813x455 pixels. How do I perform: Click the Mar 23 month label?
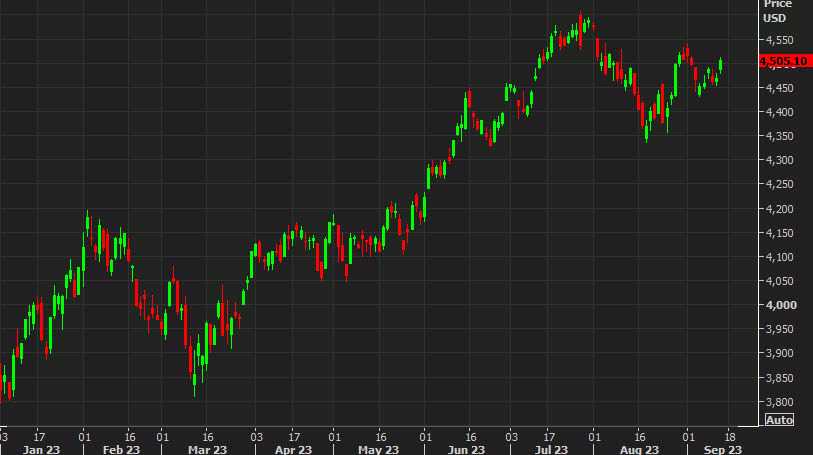tap(207, 449)
